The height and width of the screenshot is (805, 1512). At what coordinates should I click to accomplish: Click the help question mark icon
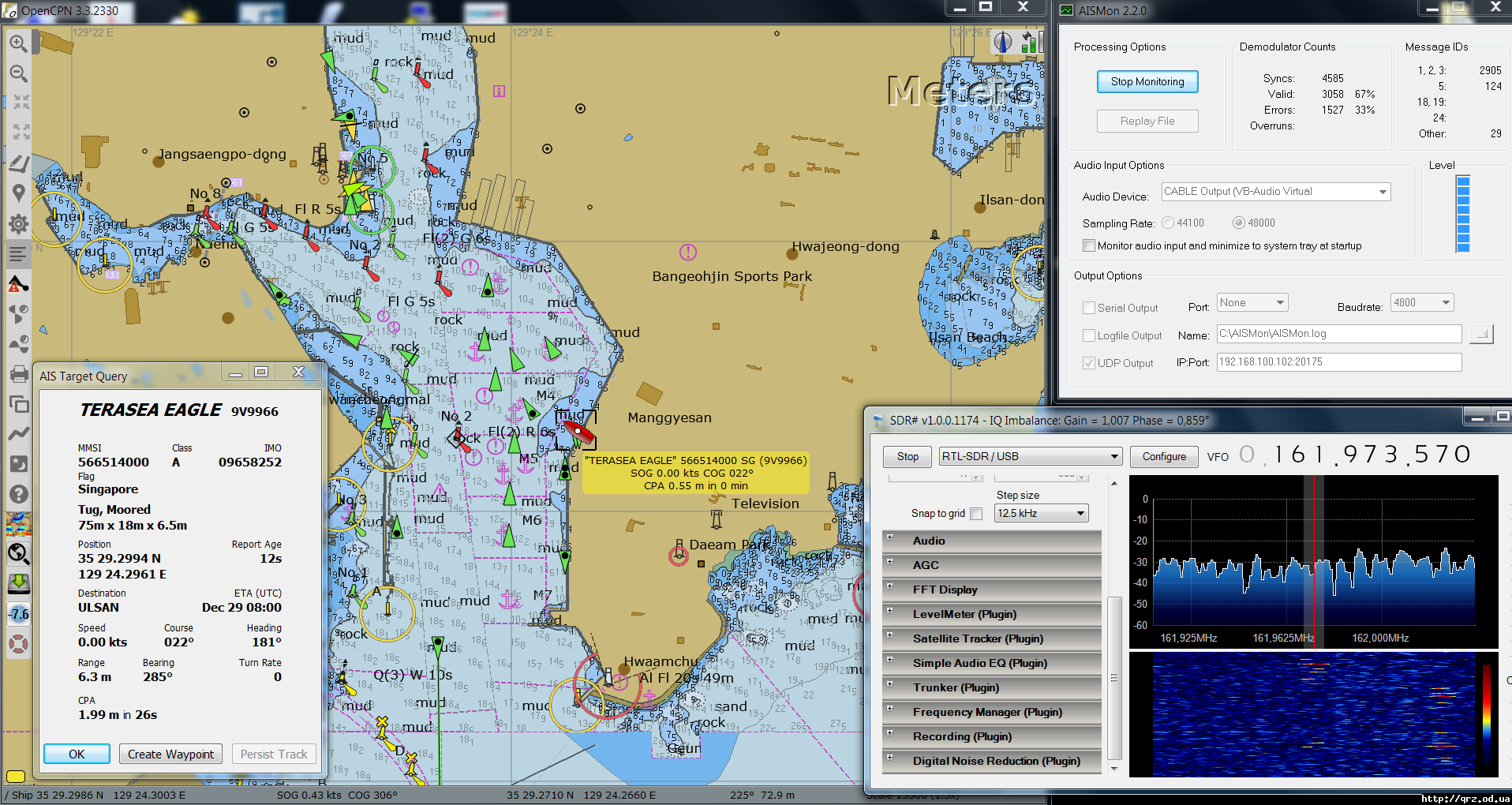pos(18,494)
